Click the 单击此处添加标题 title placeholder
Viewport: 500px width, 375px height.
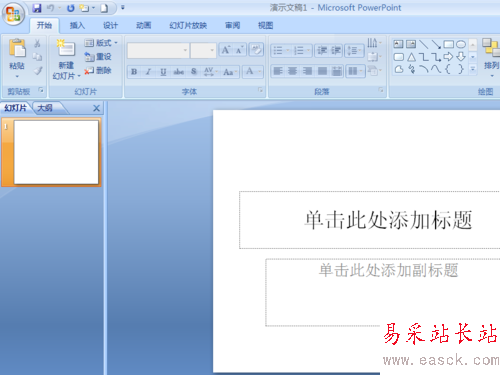(388, 220)
